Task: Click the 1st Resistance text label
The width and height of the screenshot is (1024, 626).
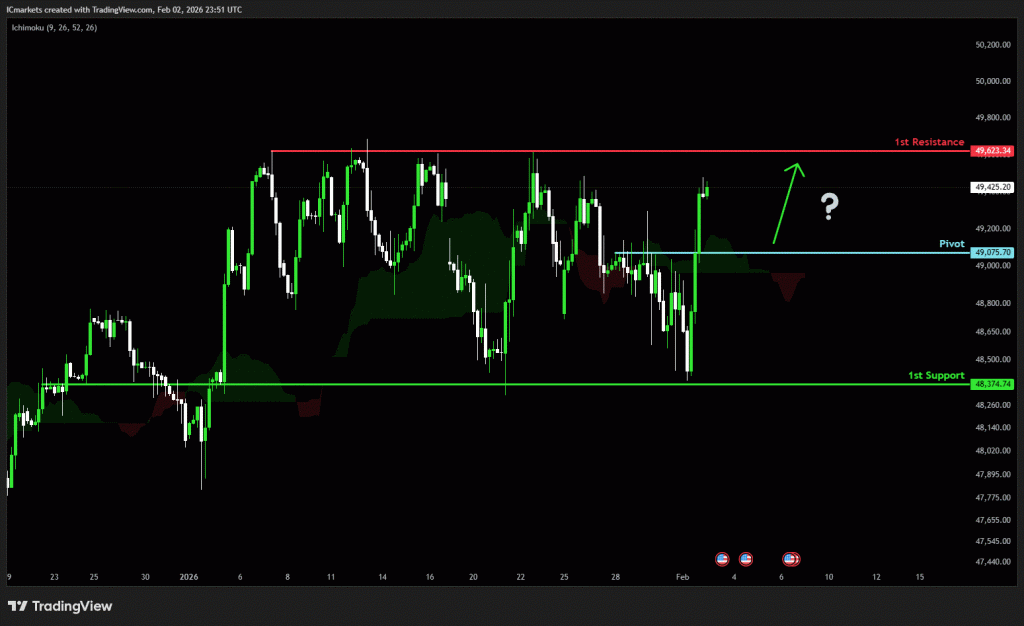Action: click(x=929, y=143)
